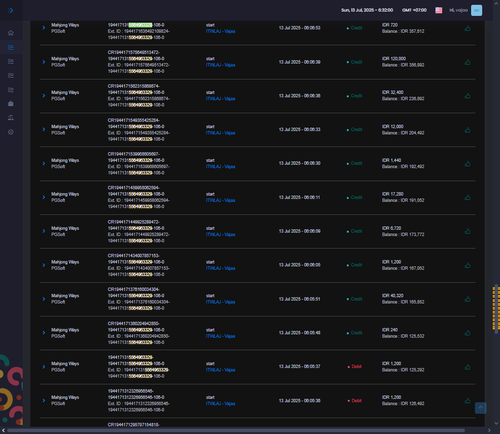Click the US flag language icon
500x434 pixels.
click(x=439, y=10)
